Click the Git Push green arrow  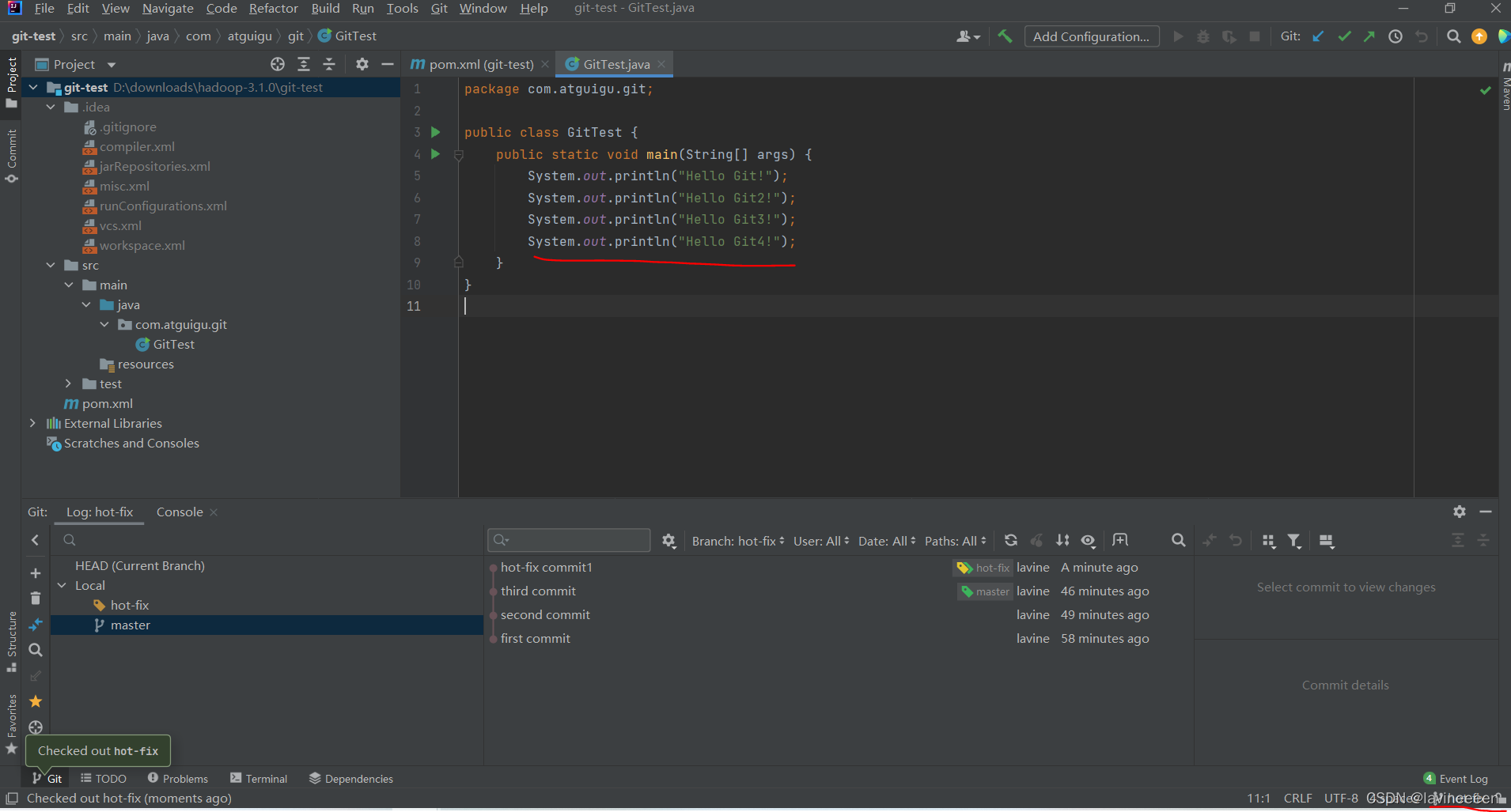tap(1369, 36)
